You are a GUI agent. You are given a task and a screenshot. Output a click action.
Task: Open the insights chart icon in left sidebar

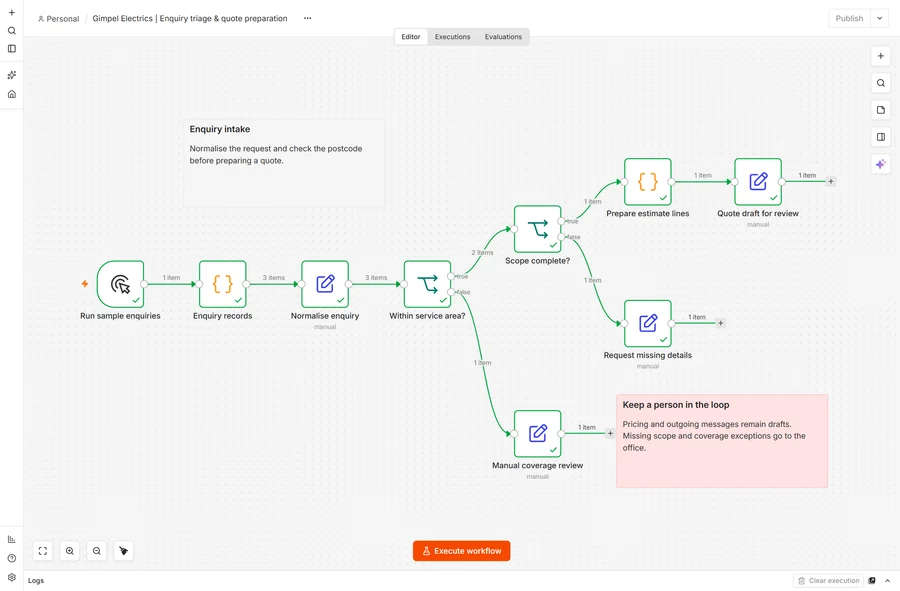pos(11,539)
